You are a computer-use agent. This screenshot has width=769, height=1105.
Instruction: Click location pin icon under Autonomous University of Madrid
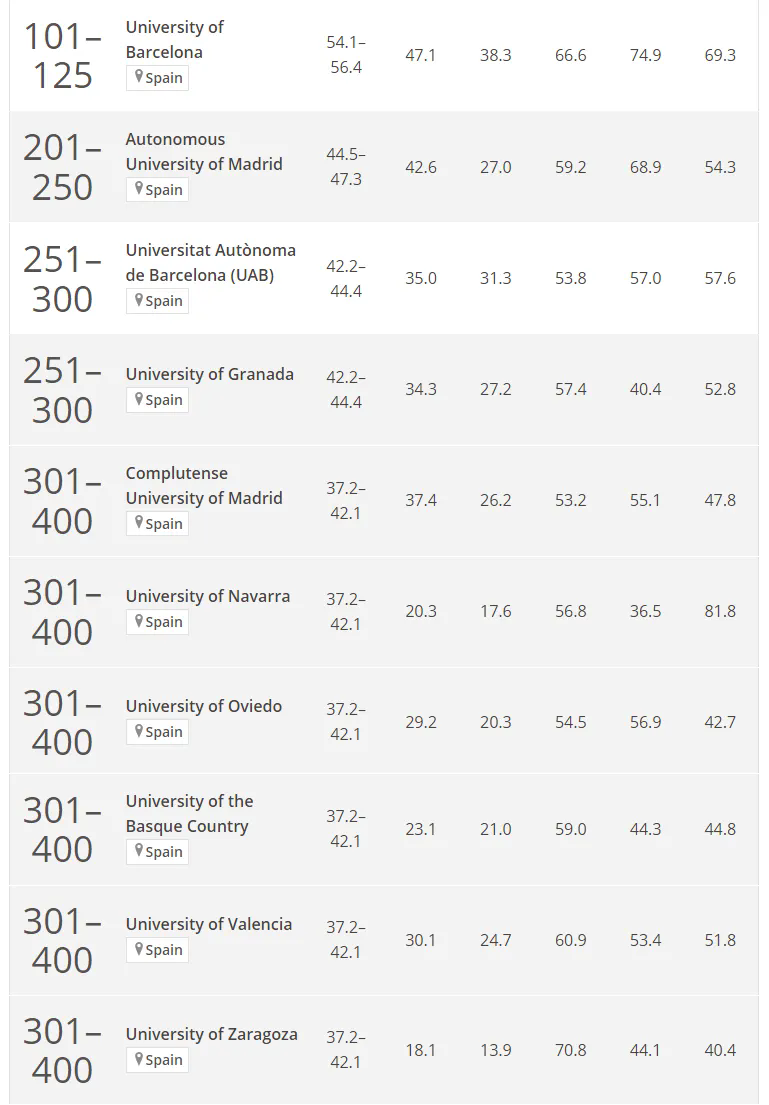[x=139, y=189]
